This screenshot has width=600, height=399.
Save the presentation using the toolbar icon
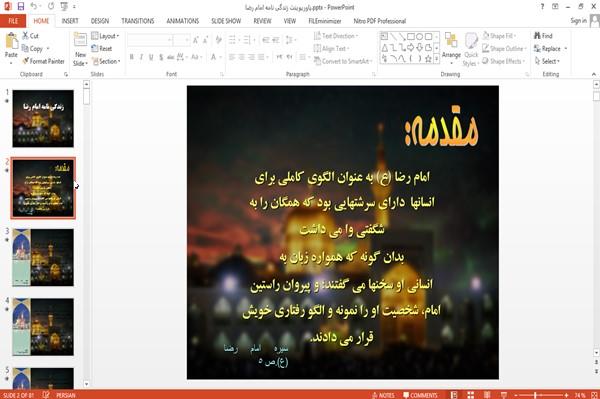point(21,7)
